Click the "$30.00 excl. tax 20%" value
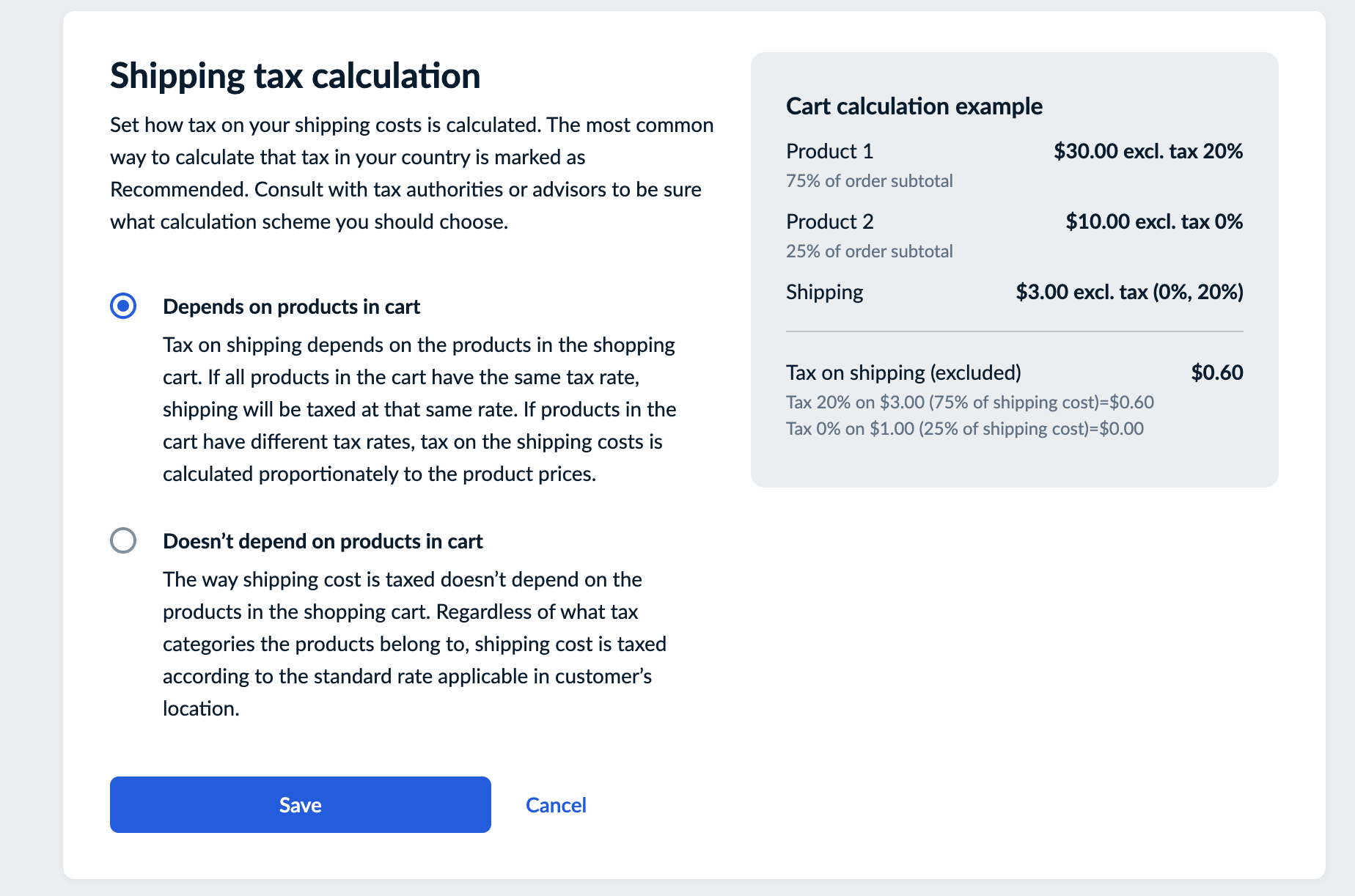 pyautogui.click(x=1148, y=151)
